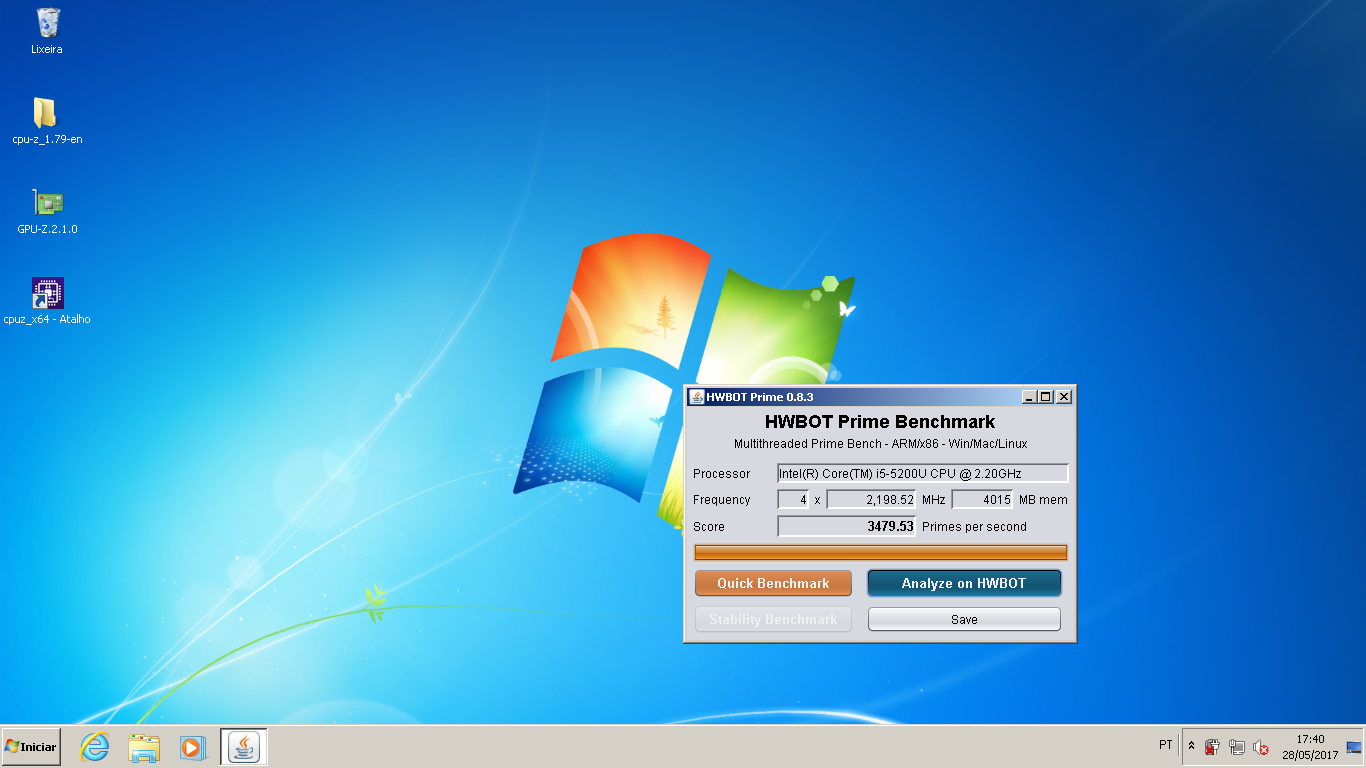Click the memory field showing 4015
Image resolution: width=1366 pixels, height=768 pixels.
(x=983, y=499)
